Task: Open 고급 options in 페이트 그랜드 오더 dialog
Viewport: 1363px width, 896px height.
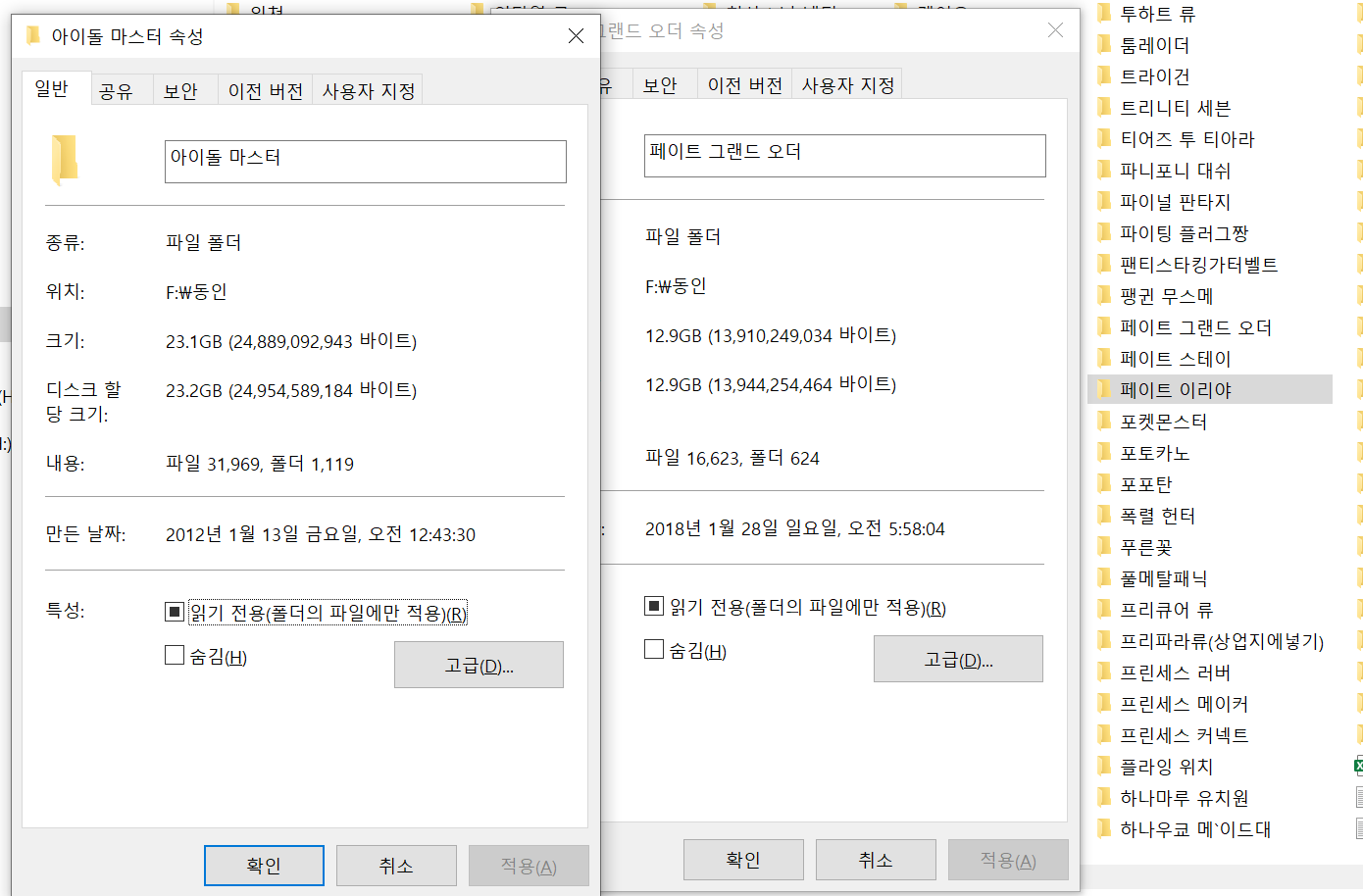Action: 958,660
